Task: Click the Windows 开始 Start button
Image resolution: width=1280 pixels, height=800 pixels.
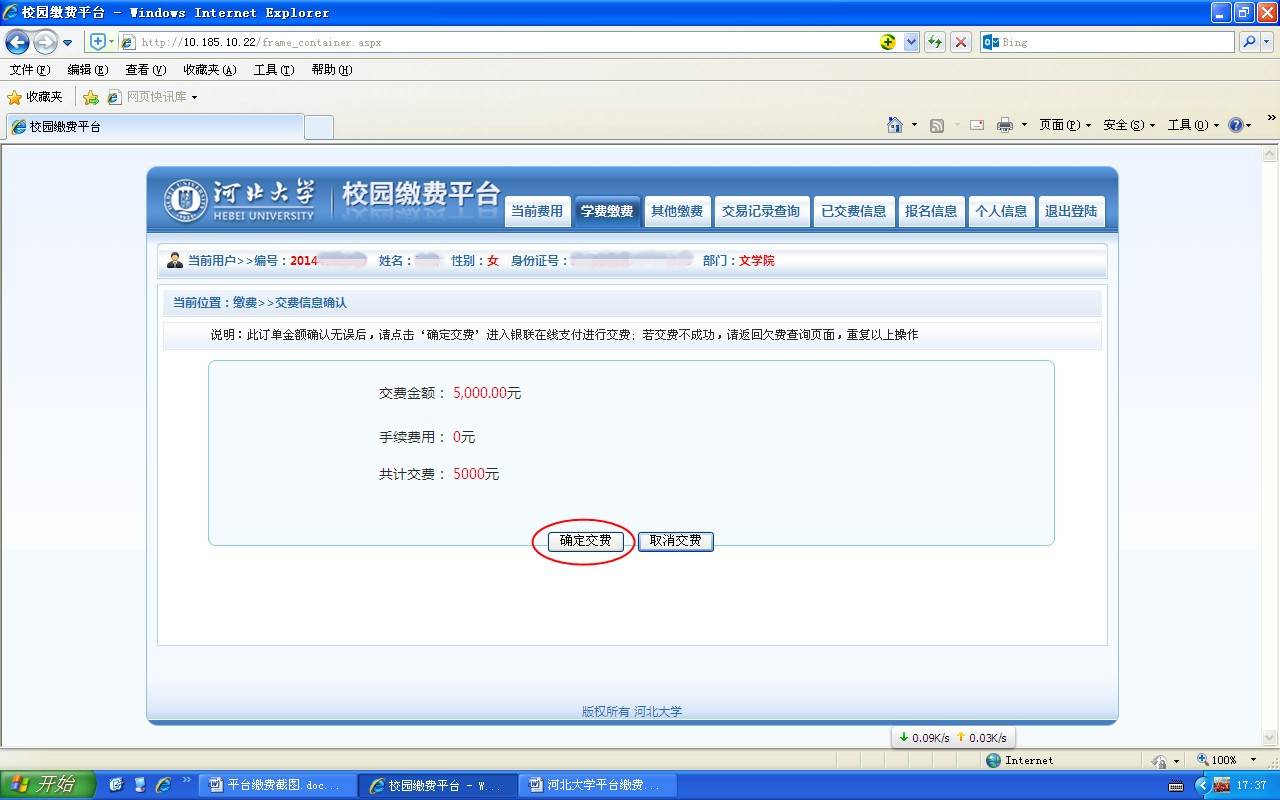Action: pyautogui.click(x=48, y=785)
